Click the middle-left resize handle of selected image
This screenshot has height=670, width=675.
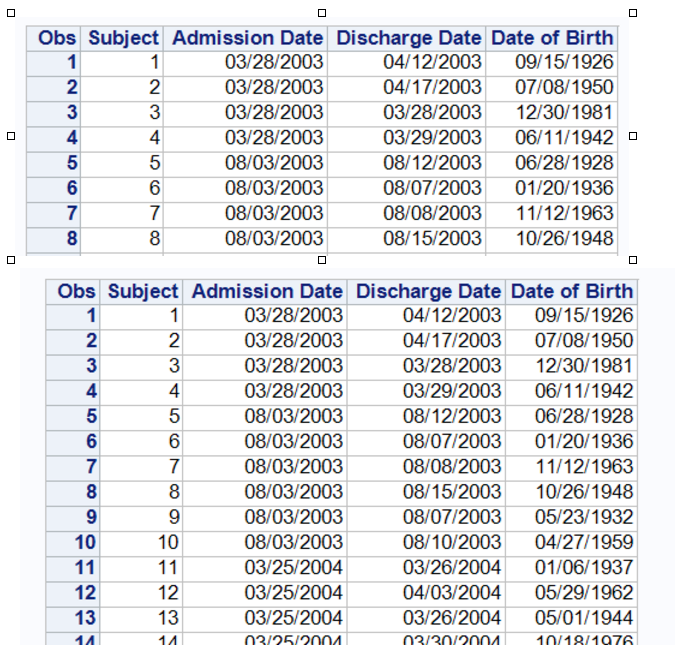(11, 137)
